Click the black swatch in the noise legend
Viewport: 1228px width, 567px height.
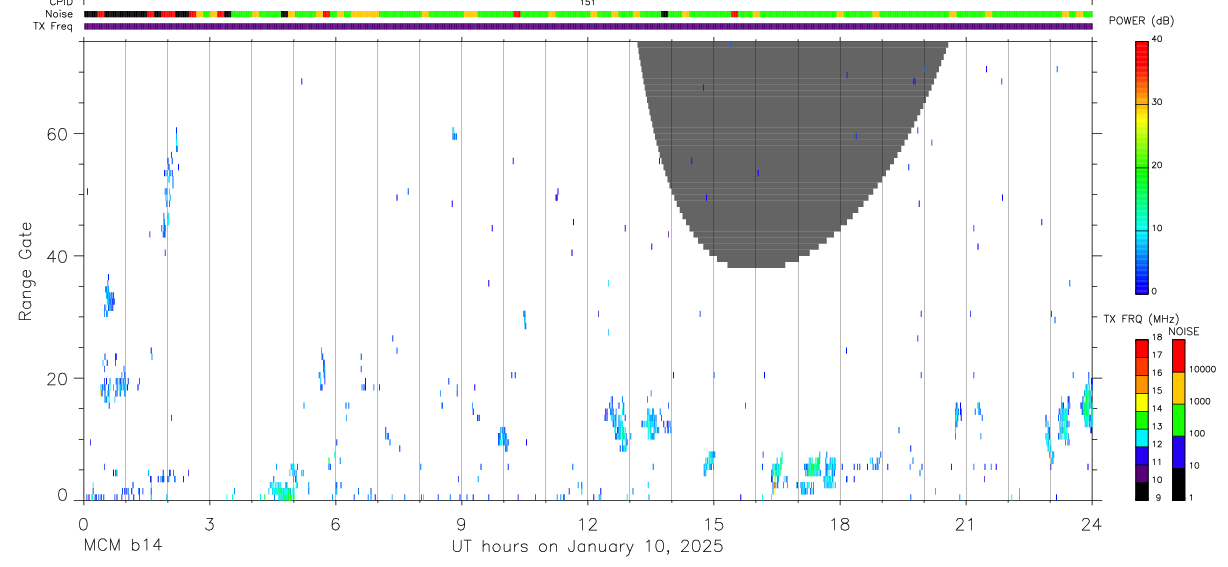point(1178,484)
